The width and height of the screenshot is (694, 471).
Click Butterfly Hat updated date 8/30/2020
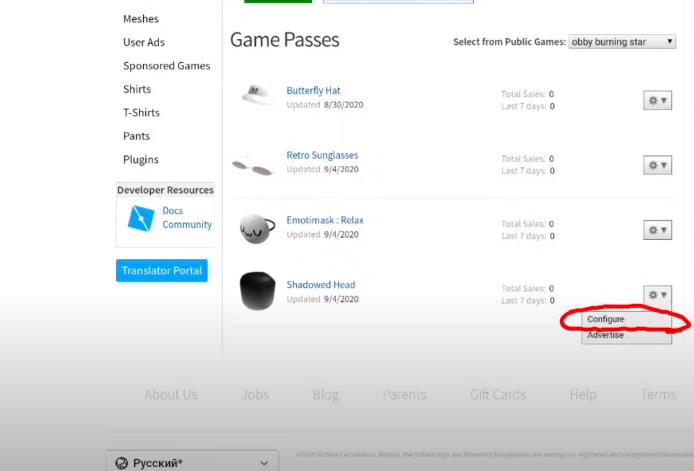tap(343, 105)
